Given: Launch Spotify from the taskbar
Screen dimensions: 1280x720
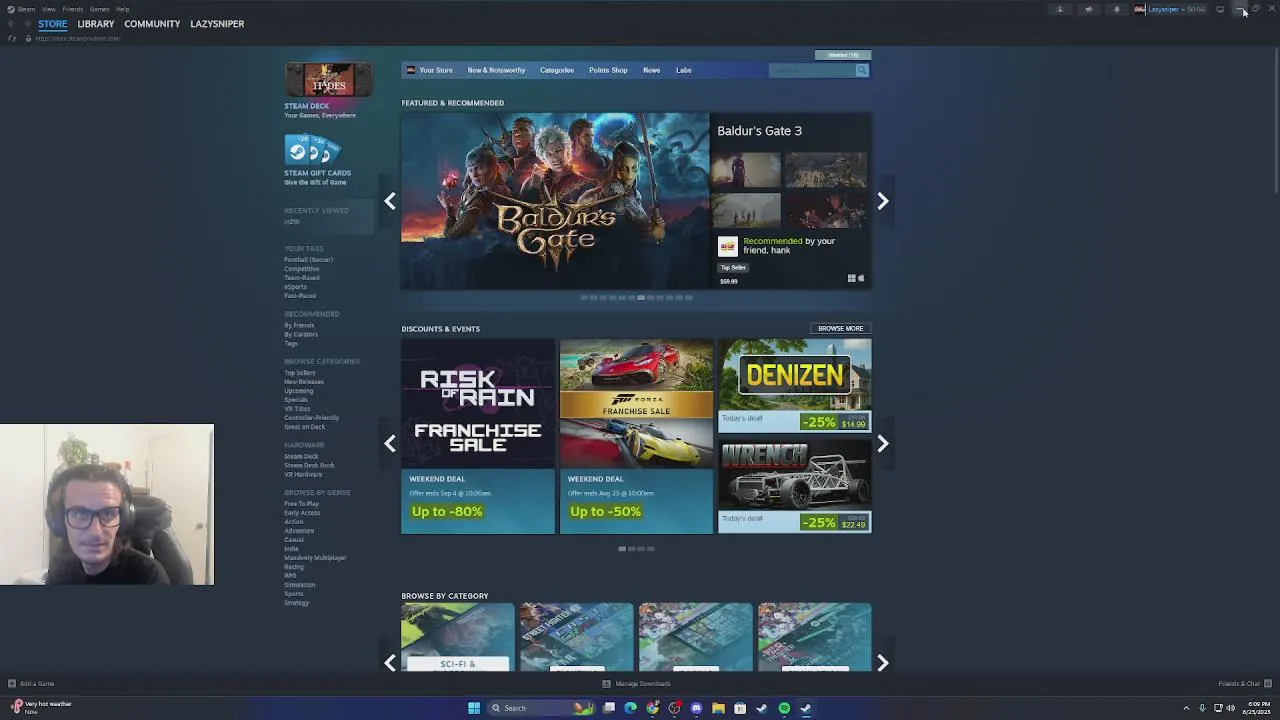Looking at the screenshot, I should pyautogui.click(x=784, y=708).
